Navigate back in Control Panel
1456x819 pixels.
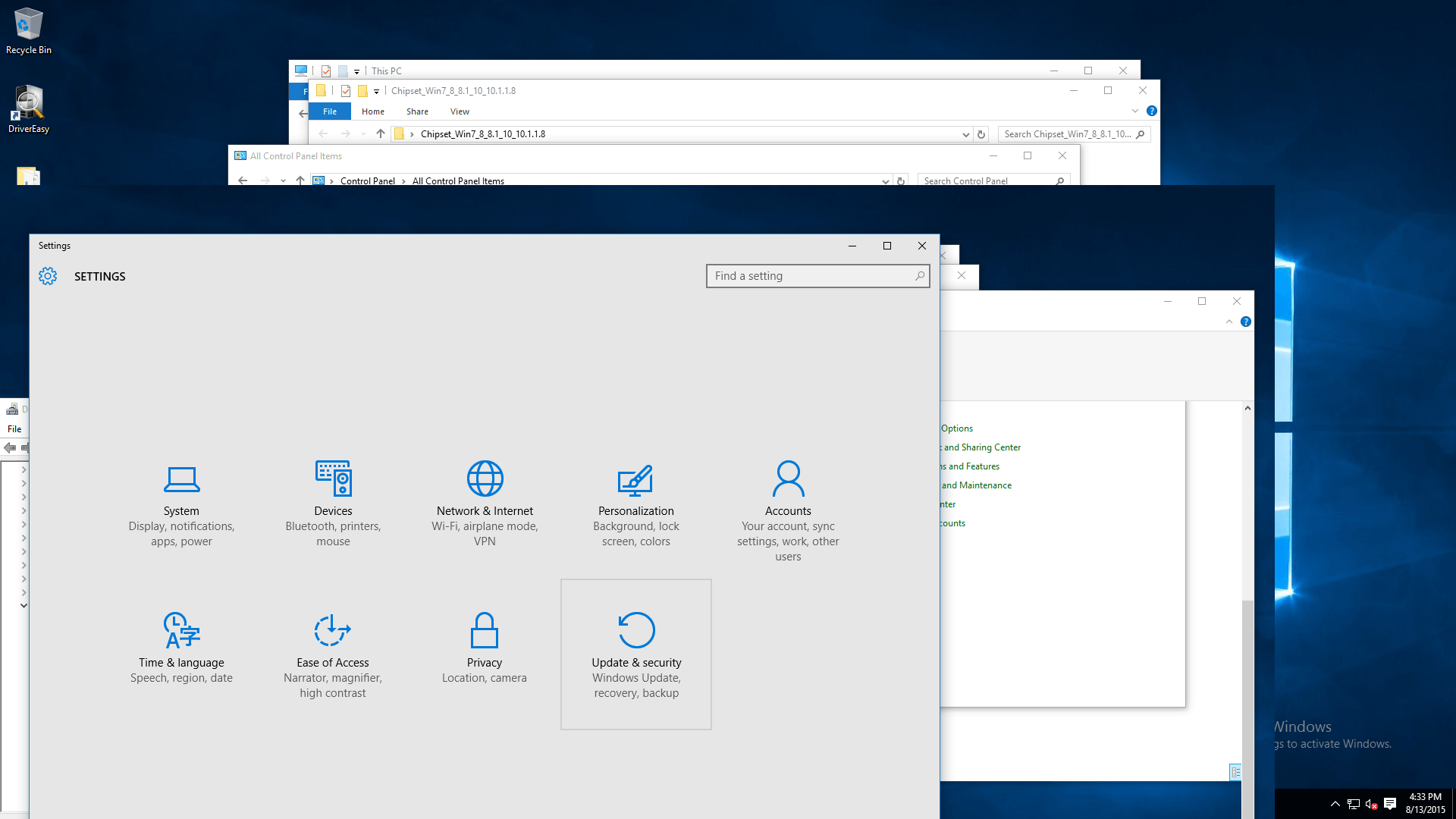click(x=243, y=181)
